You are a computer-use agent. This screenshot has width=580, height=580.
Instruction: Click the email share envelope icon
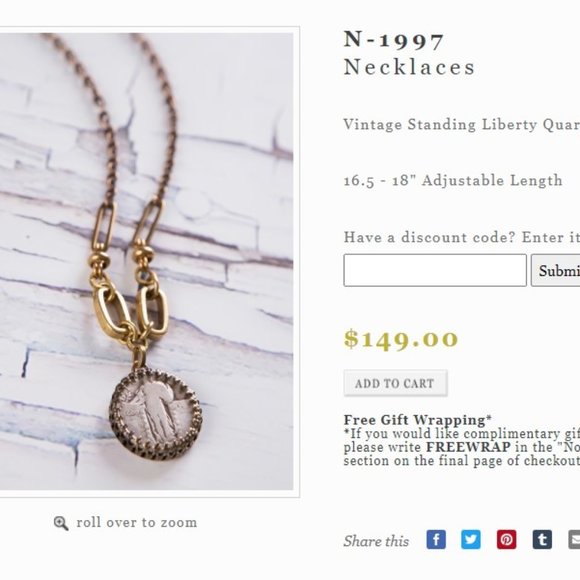574,539
